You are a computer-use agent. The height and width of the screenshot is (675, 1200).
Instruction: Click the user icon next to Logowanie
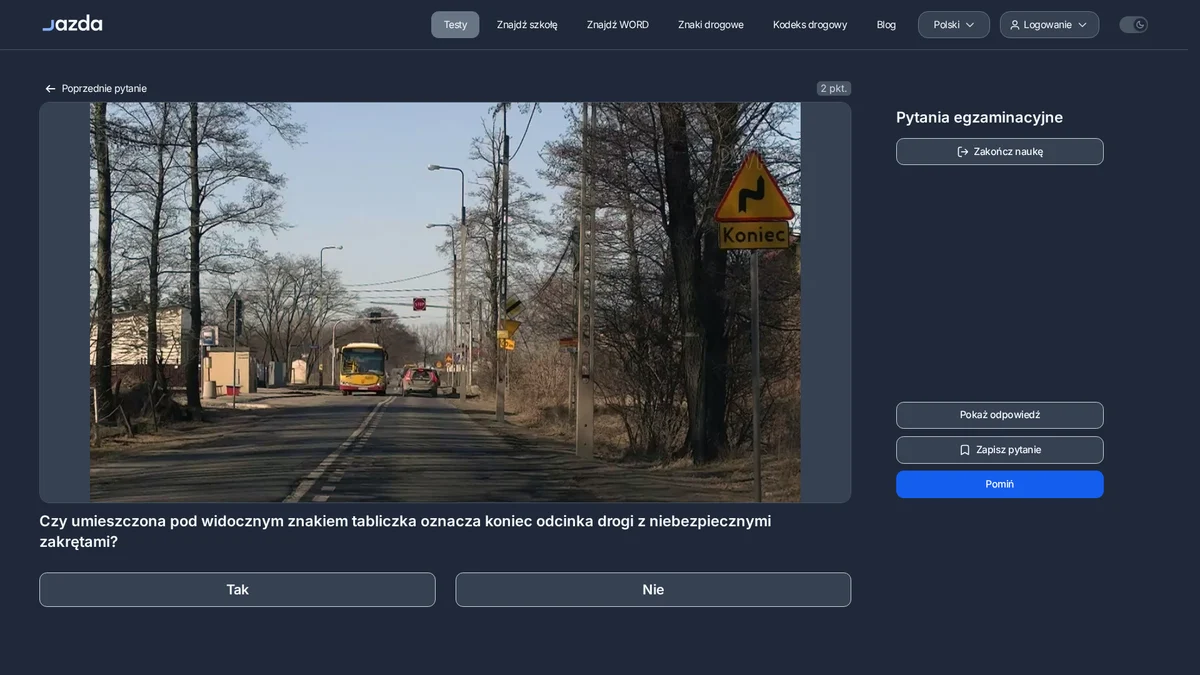(x=1015, y=25)
